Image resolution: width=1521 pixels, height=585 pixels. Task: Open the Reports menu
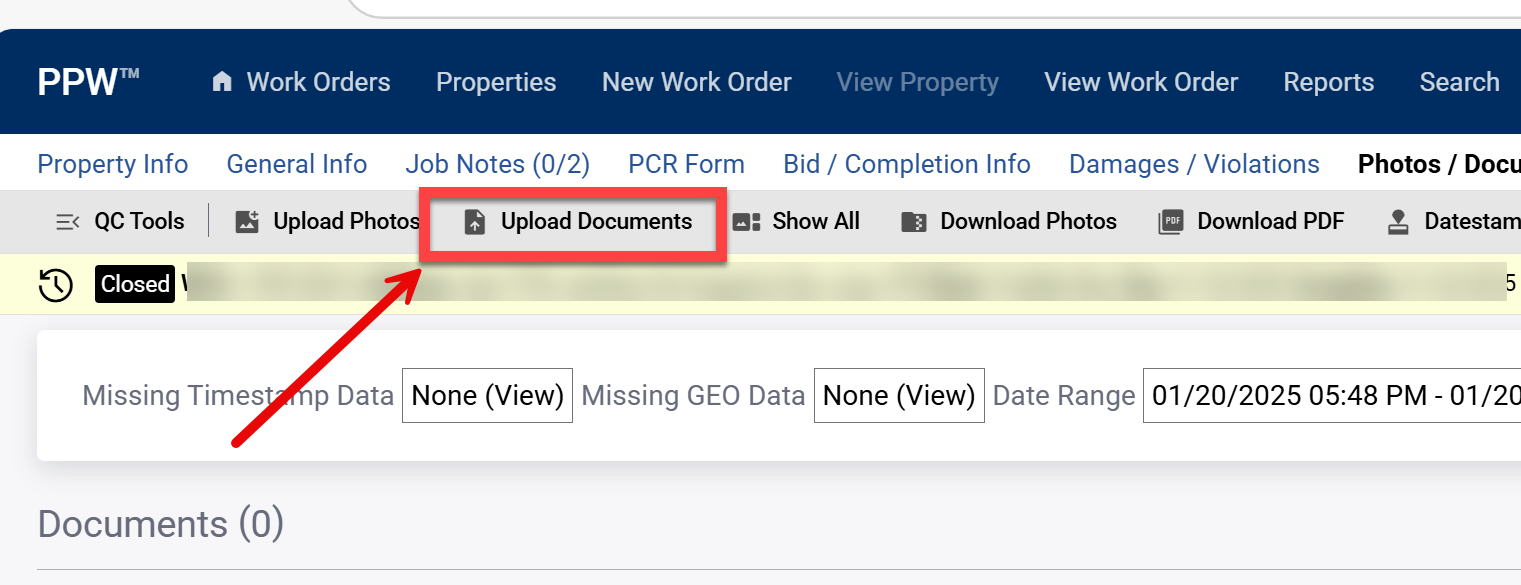click(1328, 82)
